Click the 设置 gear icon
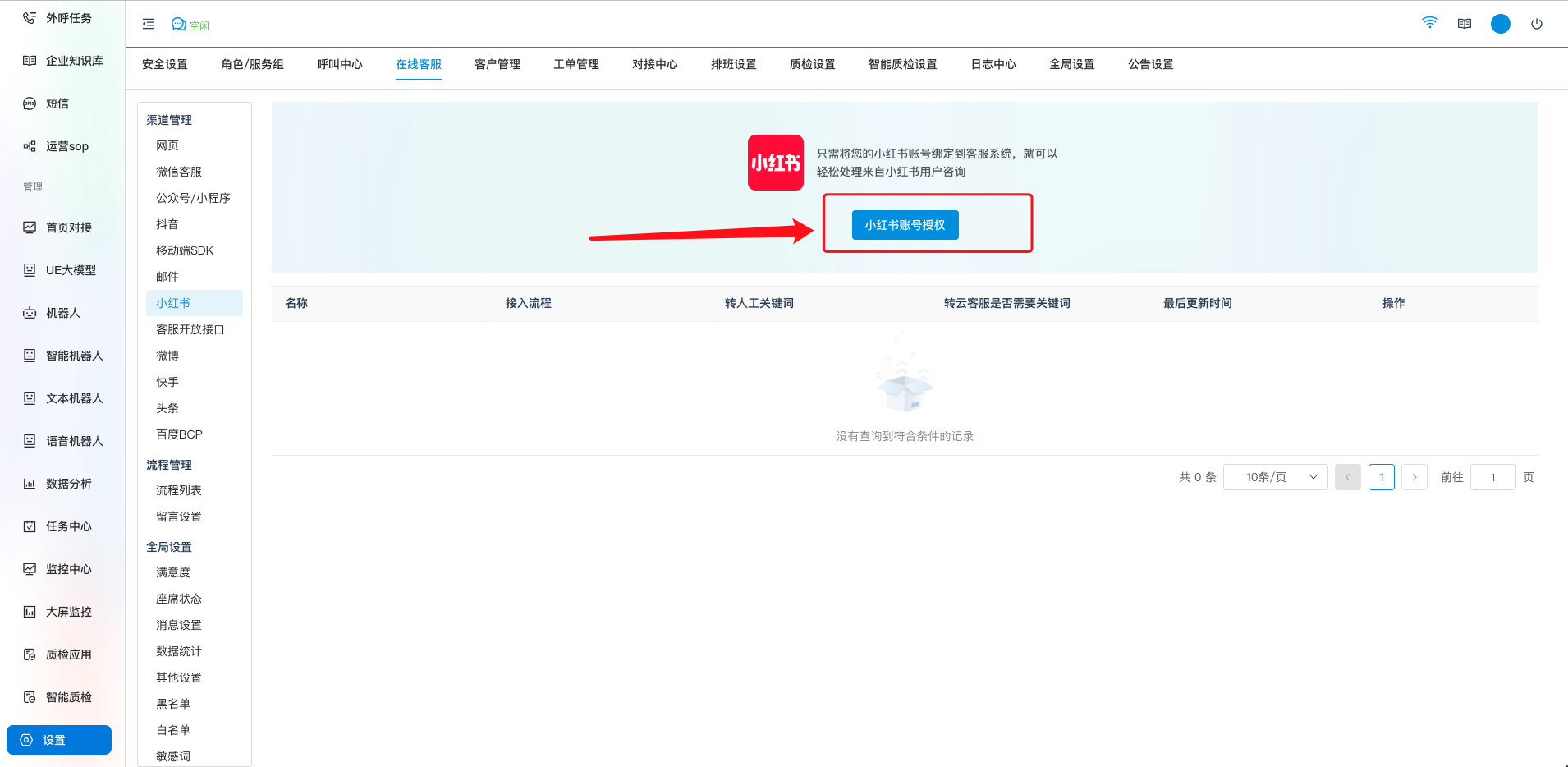The image size is (1568, 767). (26, 740)
